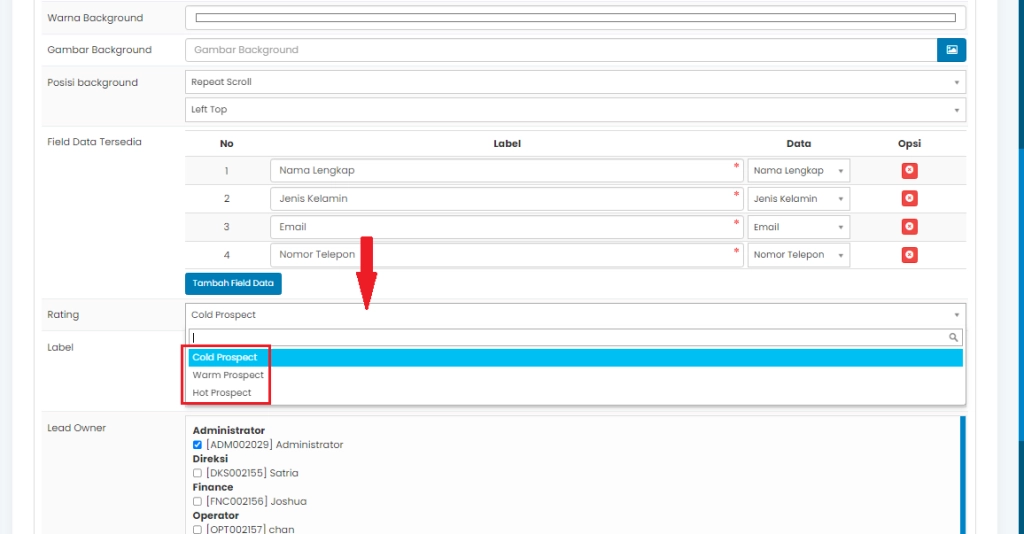The width and height of the screenshot is (1024, 534).
Task: Click the search magnifier in Rating dropdown
Action: [x=953, y=338]
